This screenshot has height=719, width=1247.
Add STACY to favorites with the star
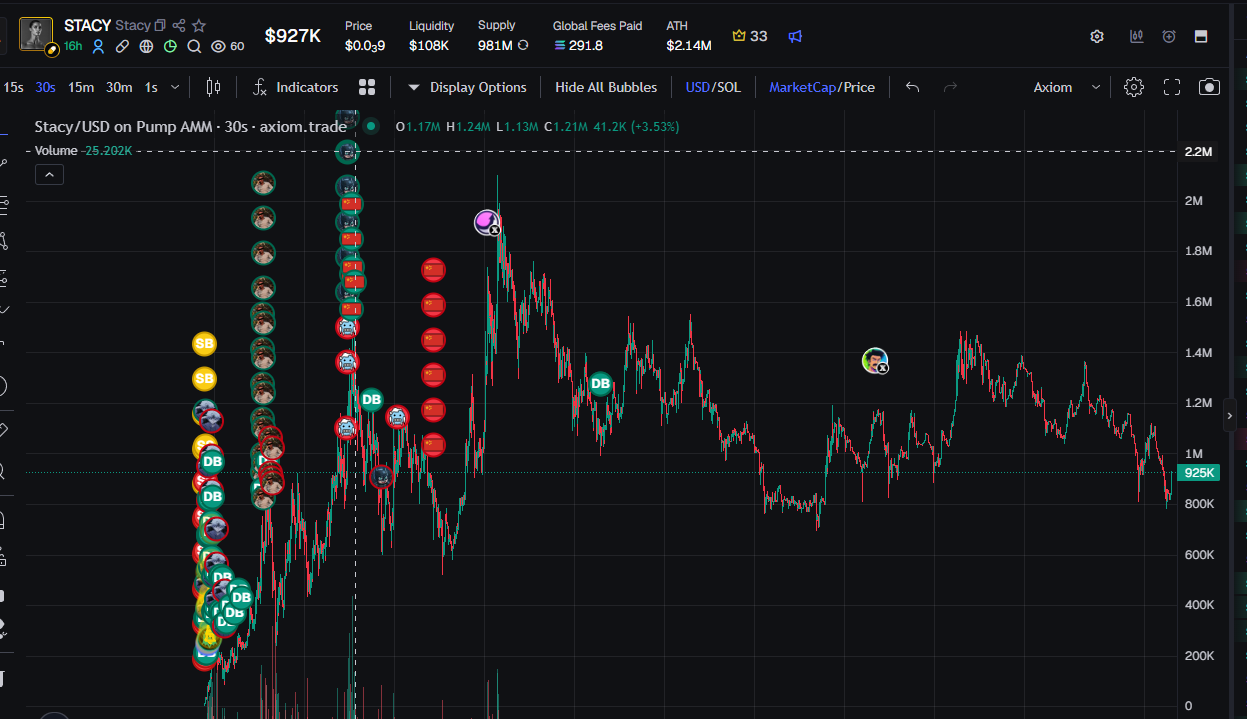(199, 25)
